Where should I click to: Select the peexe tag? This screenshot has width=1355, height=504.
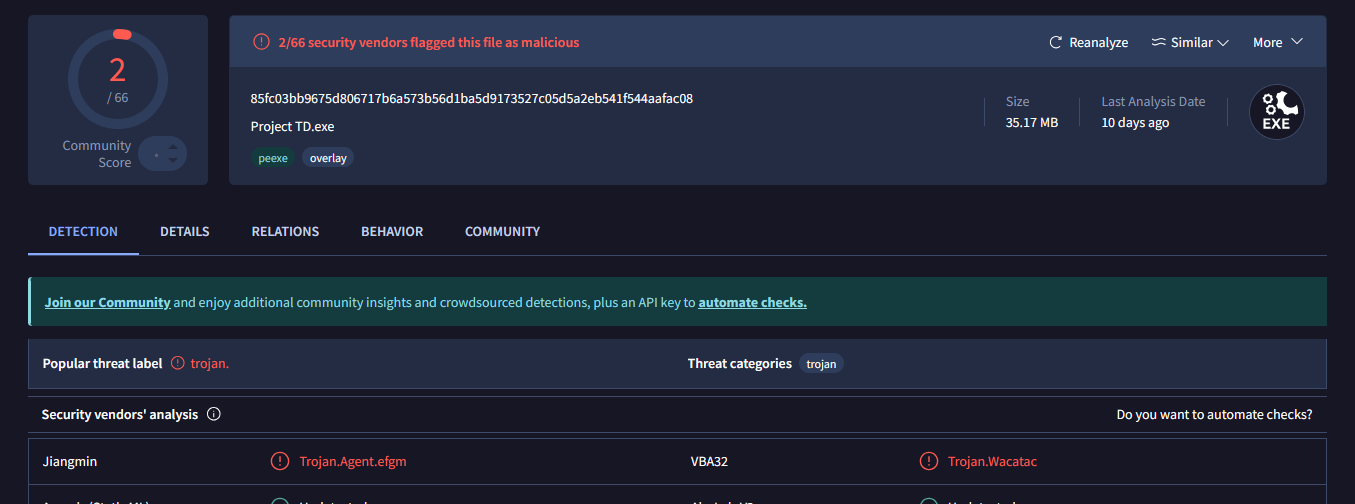273,158
